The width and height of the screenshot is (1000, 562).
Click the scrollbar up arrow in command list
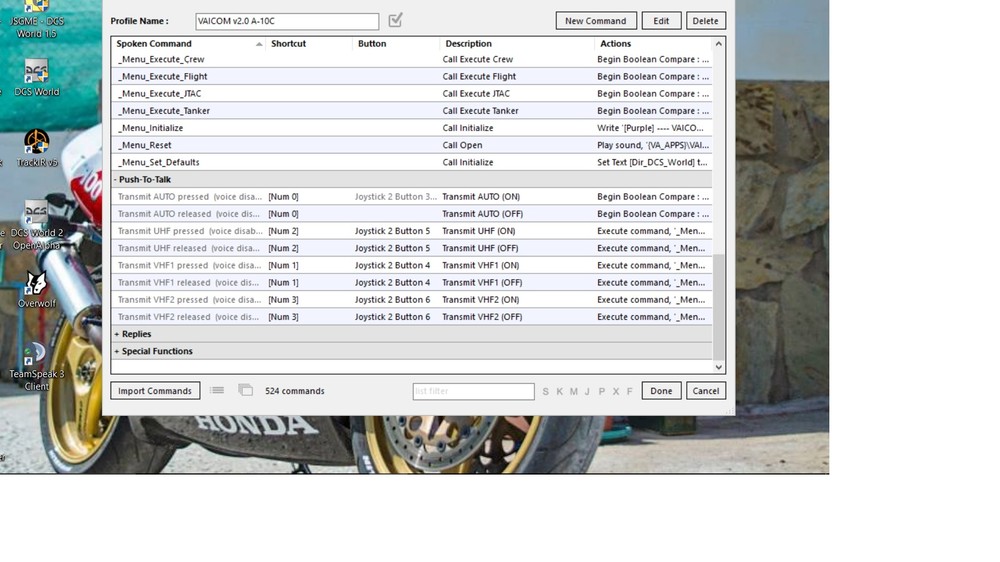click(719, 43)
